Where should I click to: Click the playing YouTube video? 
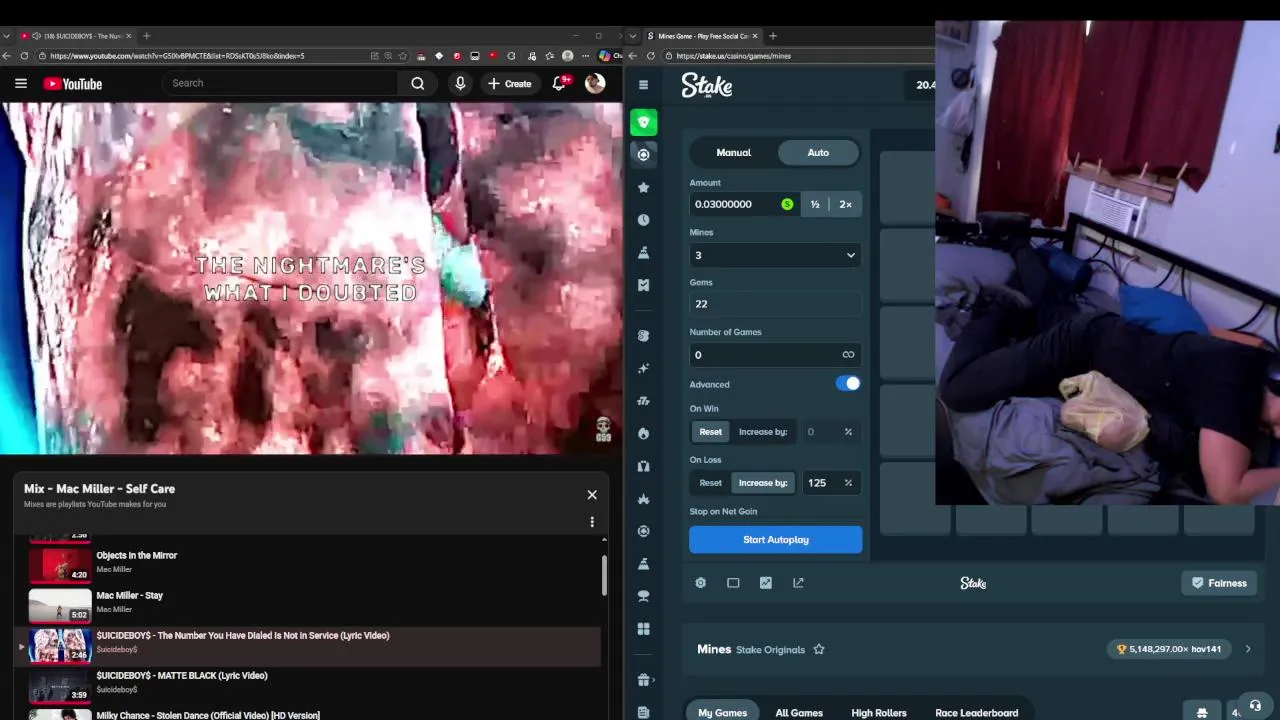point(311,279)
